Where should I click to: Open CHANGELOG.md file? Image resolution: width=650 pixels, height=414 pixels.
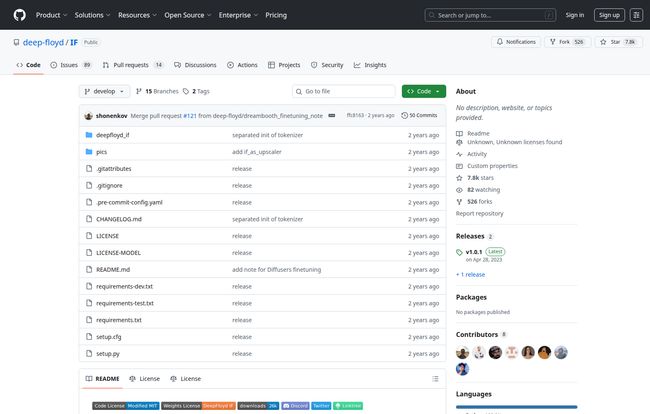pyautogui.click(x=119, y=219)
